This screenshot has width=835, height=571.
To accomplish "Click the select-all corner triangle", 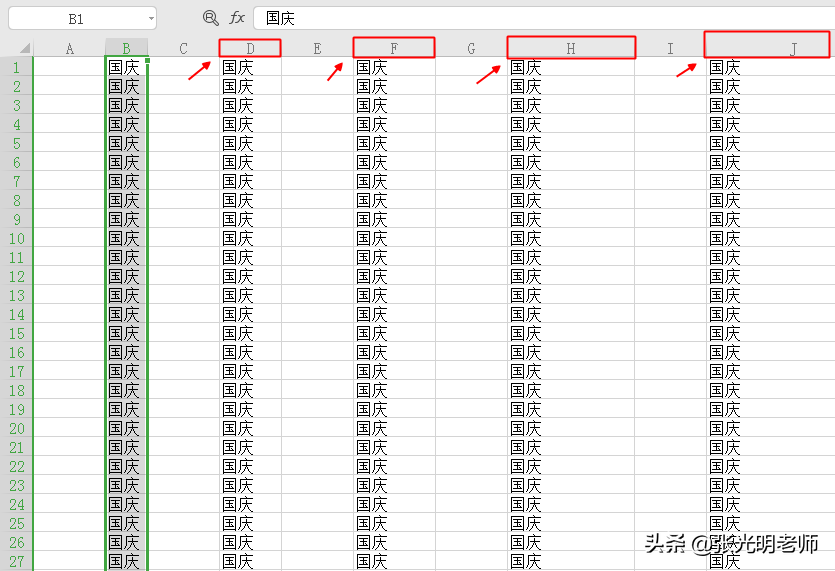I will [24, 48].
